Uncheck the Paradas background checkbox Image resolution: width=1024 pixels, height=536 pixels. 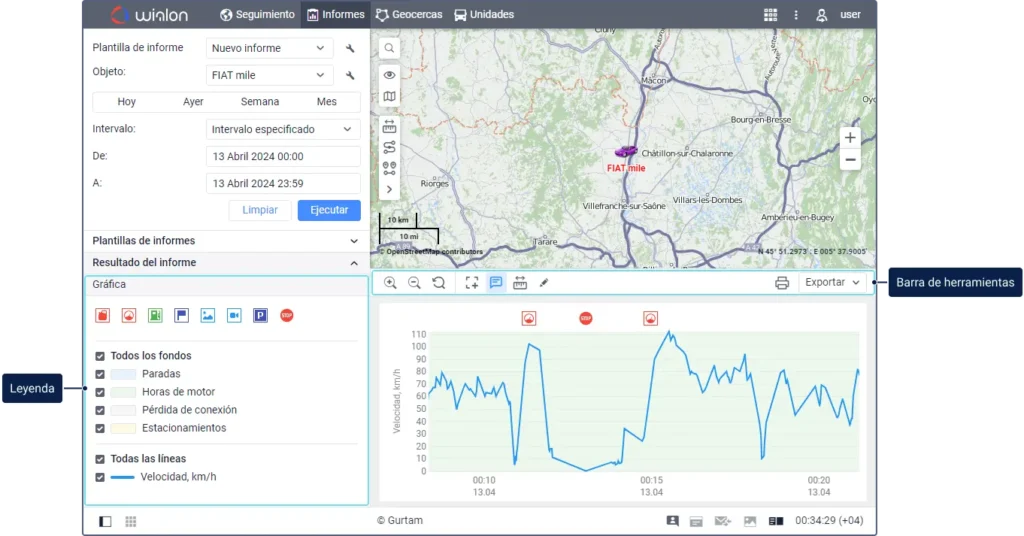(100, 374)
